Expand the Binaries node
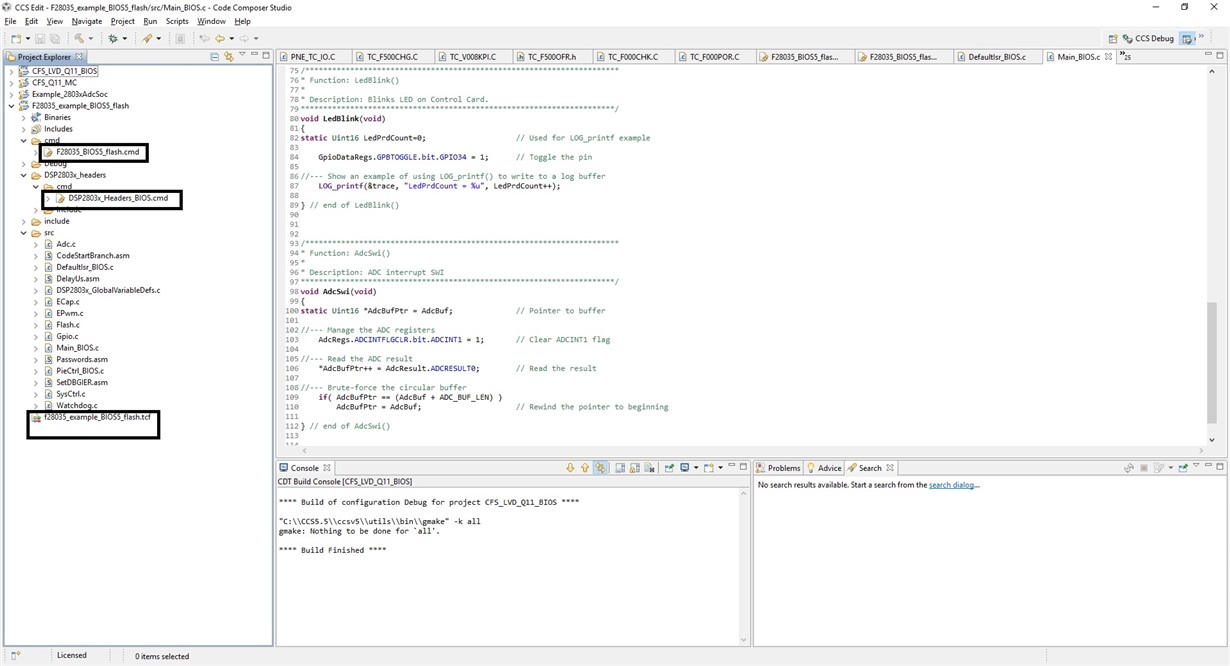The width and height of the screenshot is (1230, 666). tap(24, 117)
